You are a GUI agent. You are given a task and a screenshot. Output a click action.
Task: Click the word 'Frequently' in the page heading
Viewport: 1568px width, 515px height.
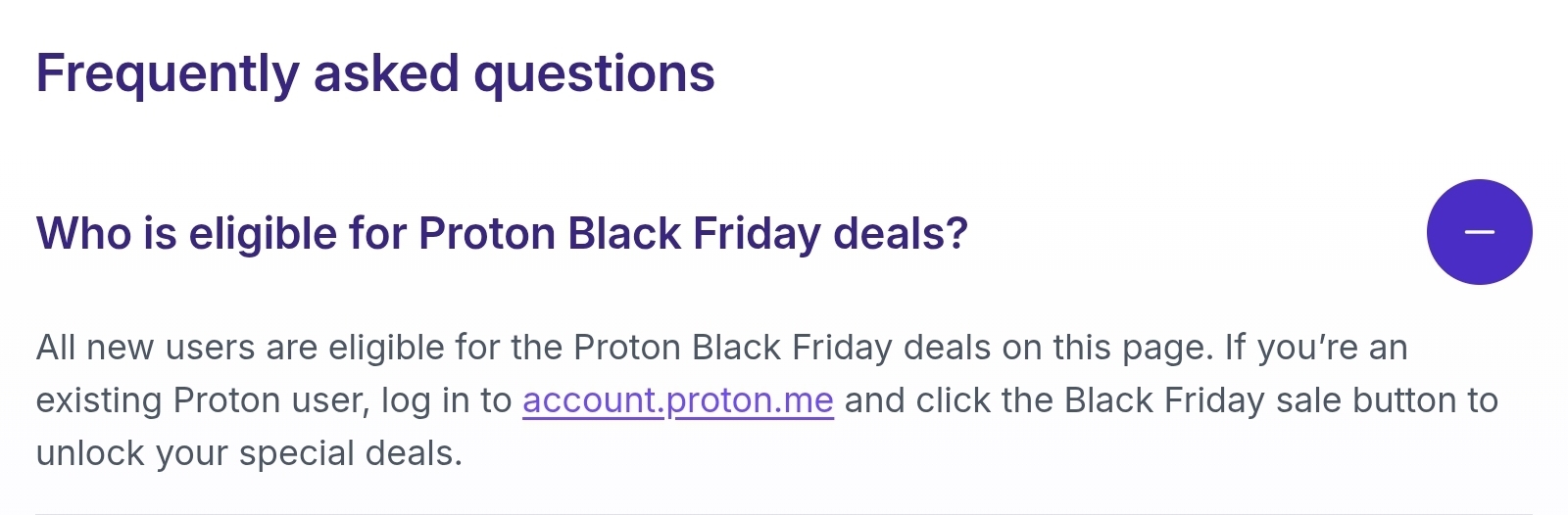(x=167, y=73)
